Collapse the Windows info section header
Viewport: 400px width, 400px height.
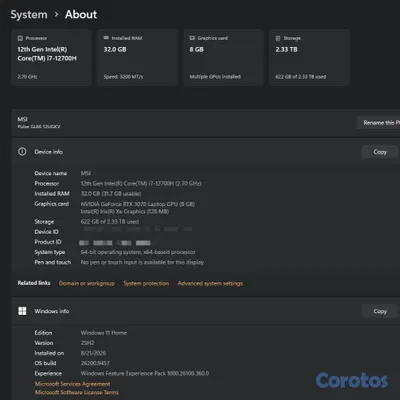(206, 311)
